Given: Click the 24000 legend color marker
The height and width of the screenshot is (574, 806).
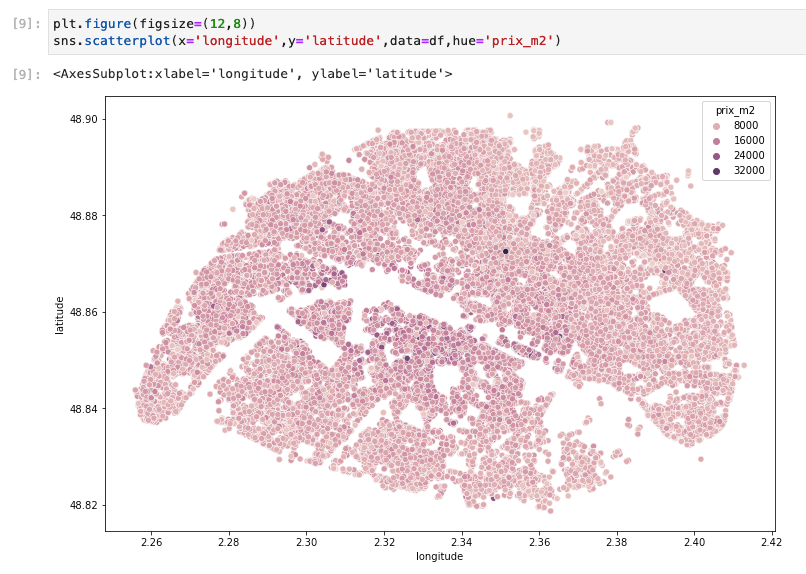Looking at the screenshot, I should coord(717,156).
